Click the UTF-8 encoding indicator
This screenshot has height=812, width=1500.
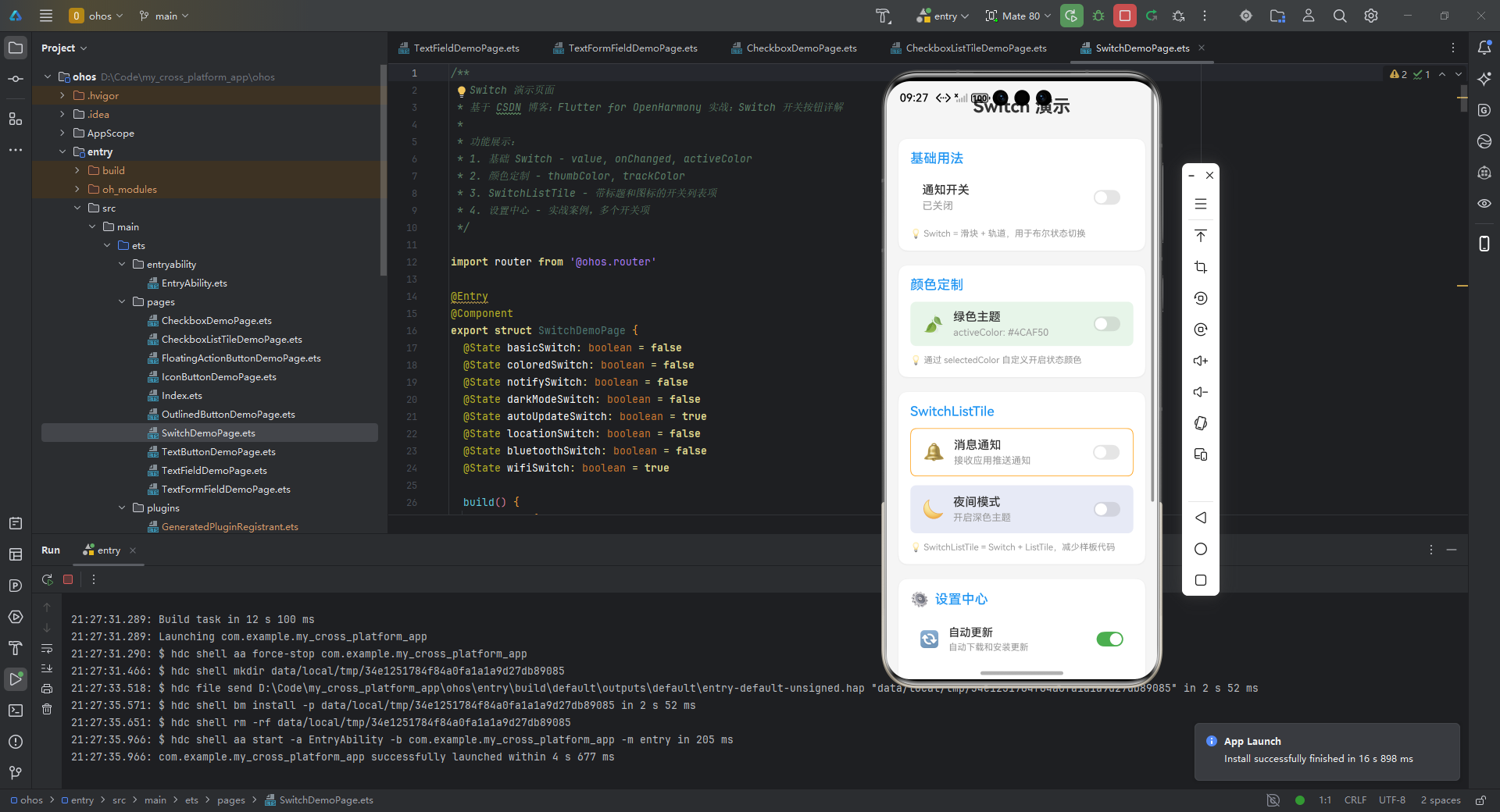click(x=1391, y=800)
